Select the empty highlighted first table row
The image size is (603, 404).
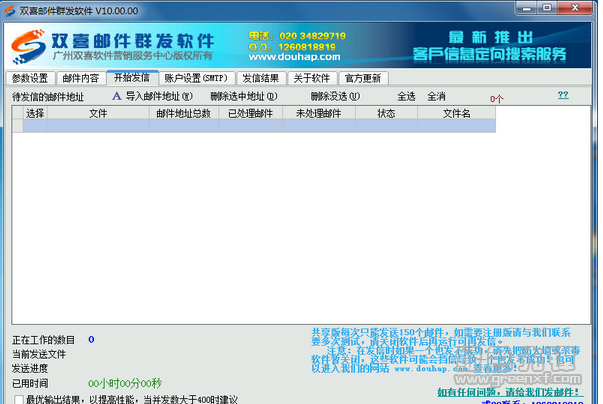coord(254,126)
